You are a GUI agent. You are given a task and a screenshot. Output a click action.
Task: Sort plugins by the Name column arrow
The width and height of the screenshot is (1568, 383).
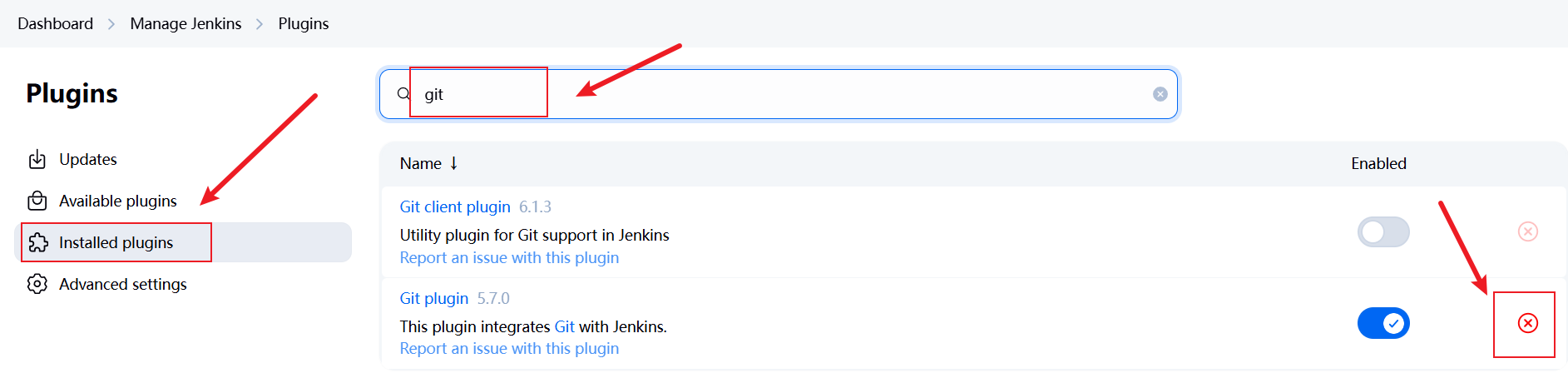pos(453,163)
